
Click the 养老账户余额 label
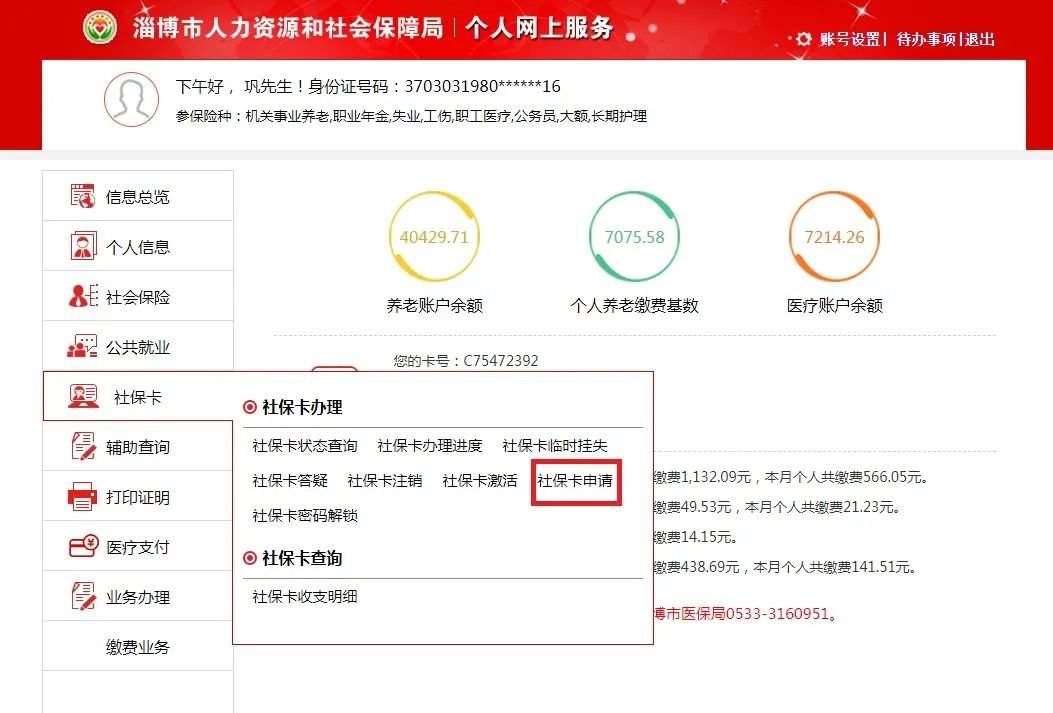[x=434, y=305]
